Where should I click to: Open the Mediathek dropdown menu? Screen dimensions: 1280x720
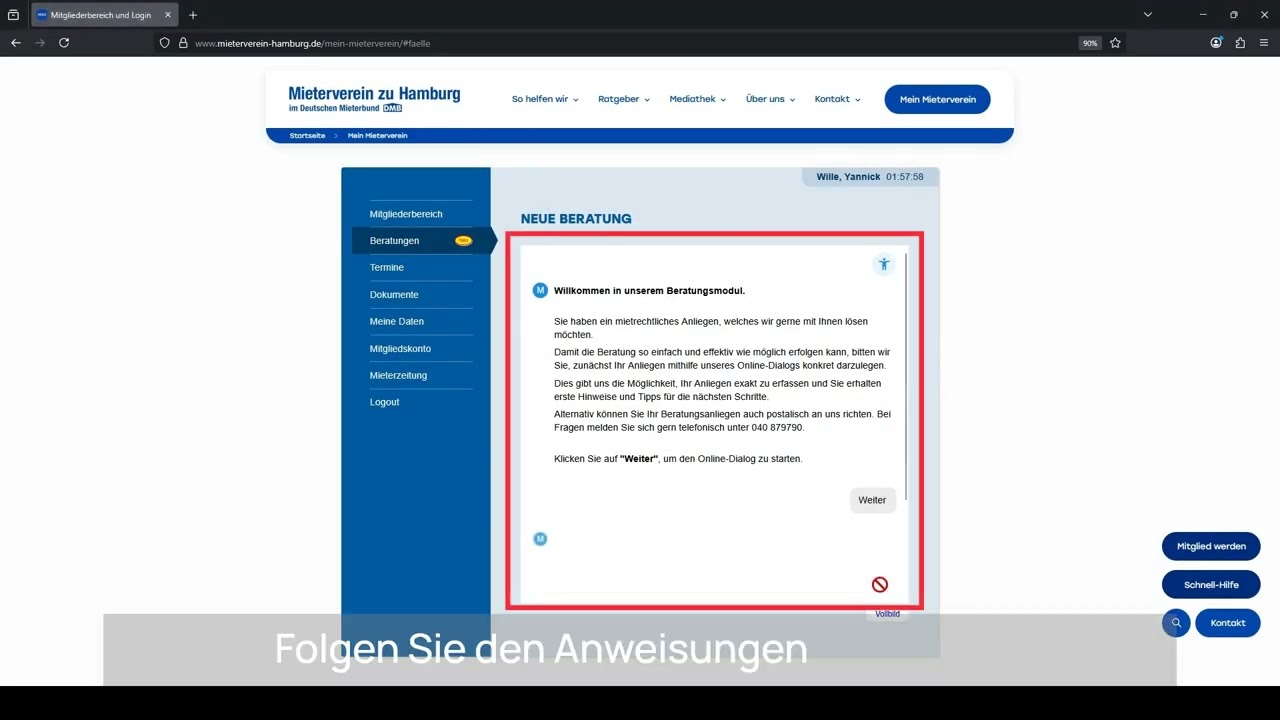click(x=697, y=99)
